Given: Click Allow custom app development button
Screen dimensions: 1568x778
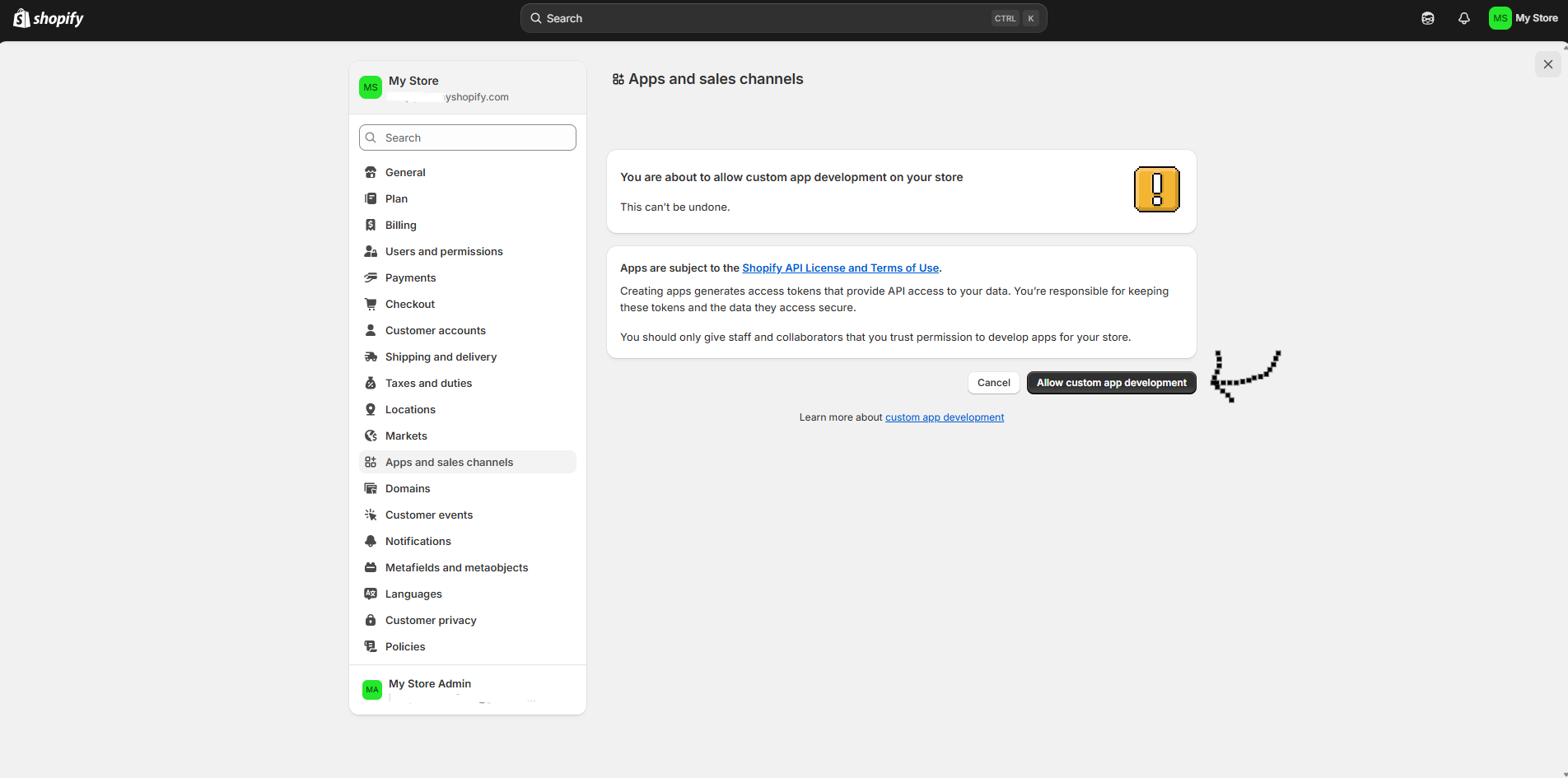Looking at the screenshot, I should (1111, 383).
